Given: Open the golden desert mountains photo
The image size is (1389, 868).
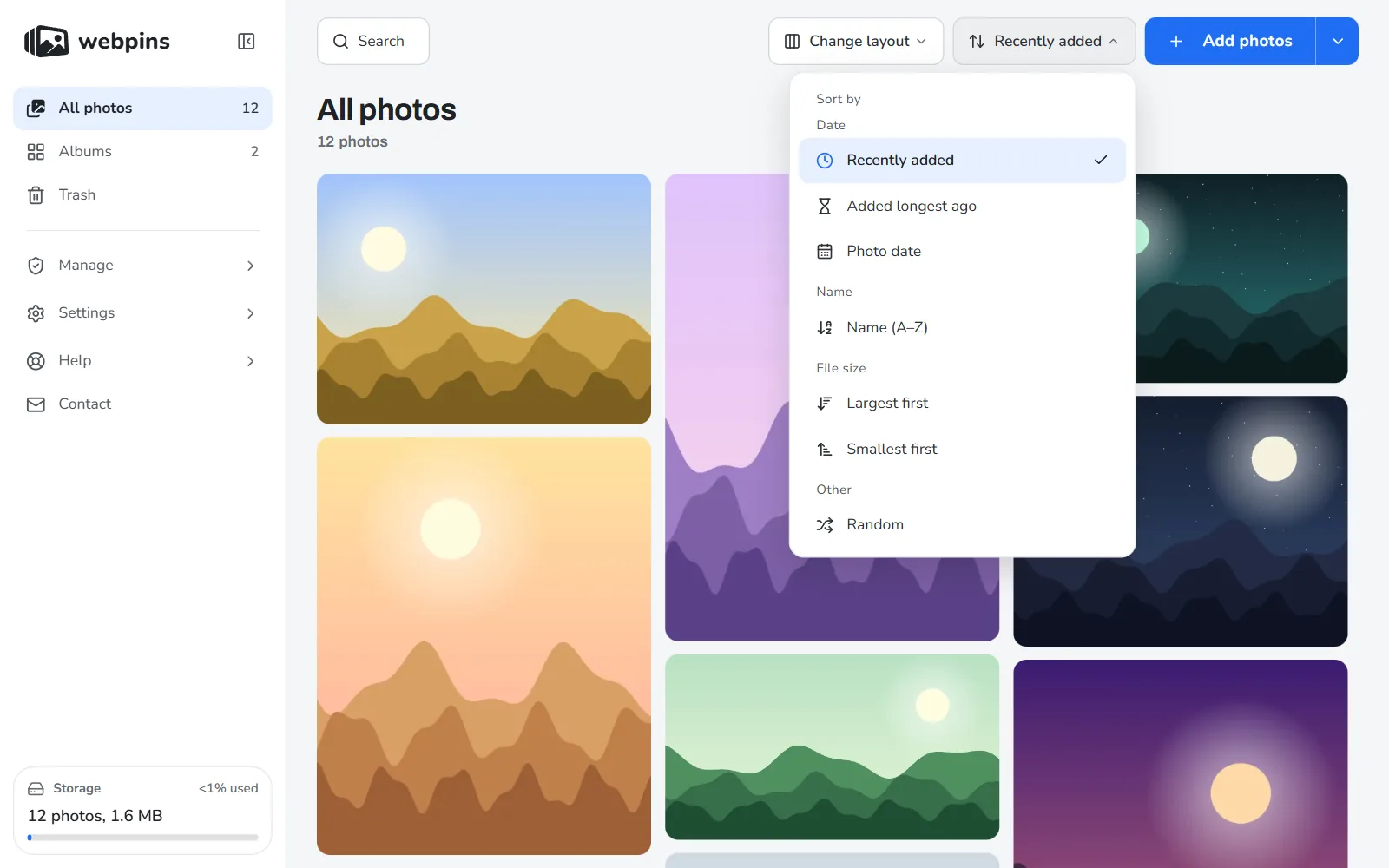Looking at the screenshot, I should point(484,299).
